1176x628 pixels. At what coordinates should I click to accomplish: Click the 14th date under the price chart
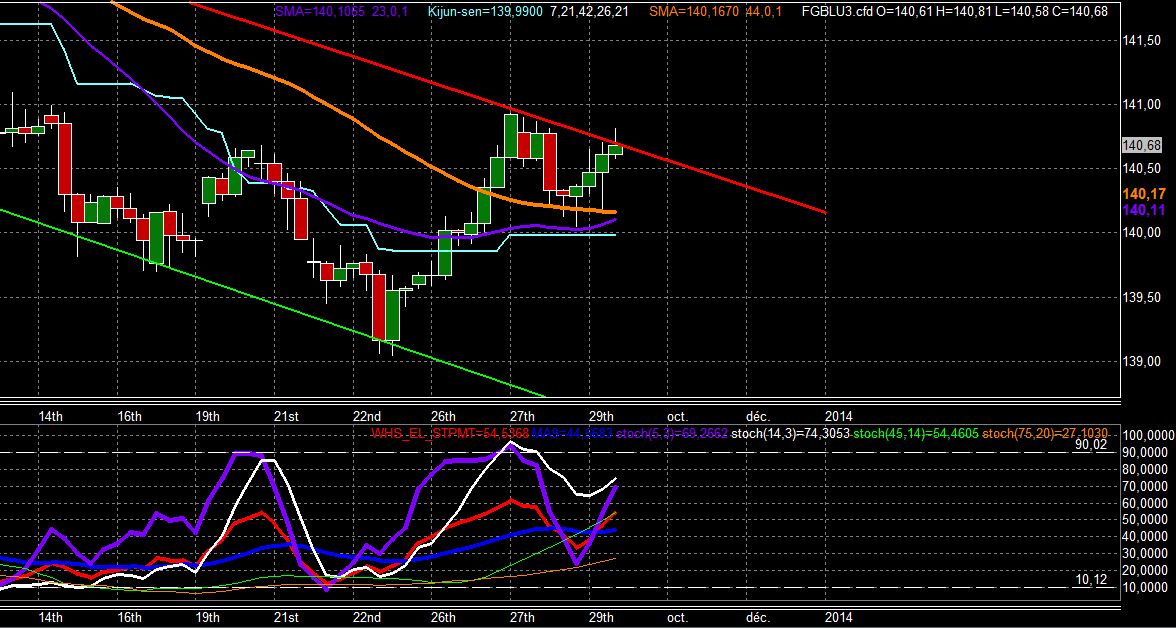coord(50,416)
